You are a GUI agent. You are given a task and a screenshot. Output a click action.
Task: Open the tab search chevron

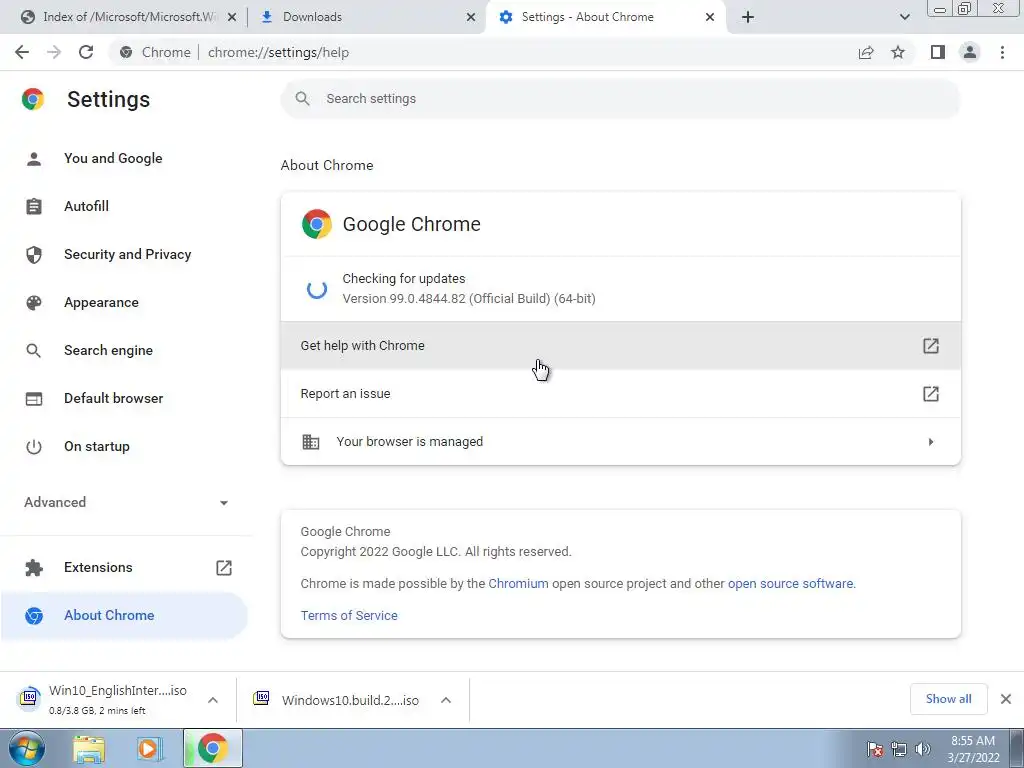904,17
